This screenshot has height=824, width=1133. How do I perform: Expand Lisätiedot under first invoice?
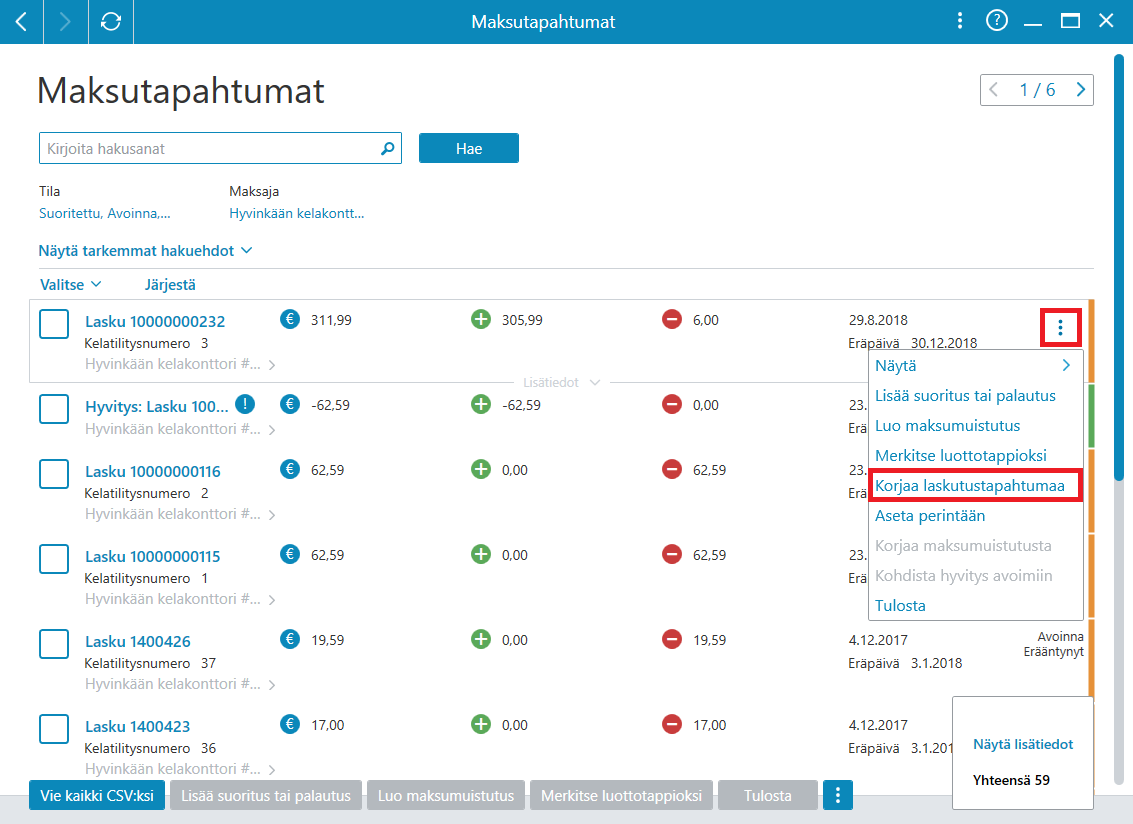coord(561,382)
